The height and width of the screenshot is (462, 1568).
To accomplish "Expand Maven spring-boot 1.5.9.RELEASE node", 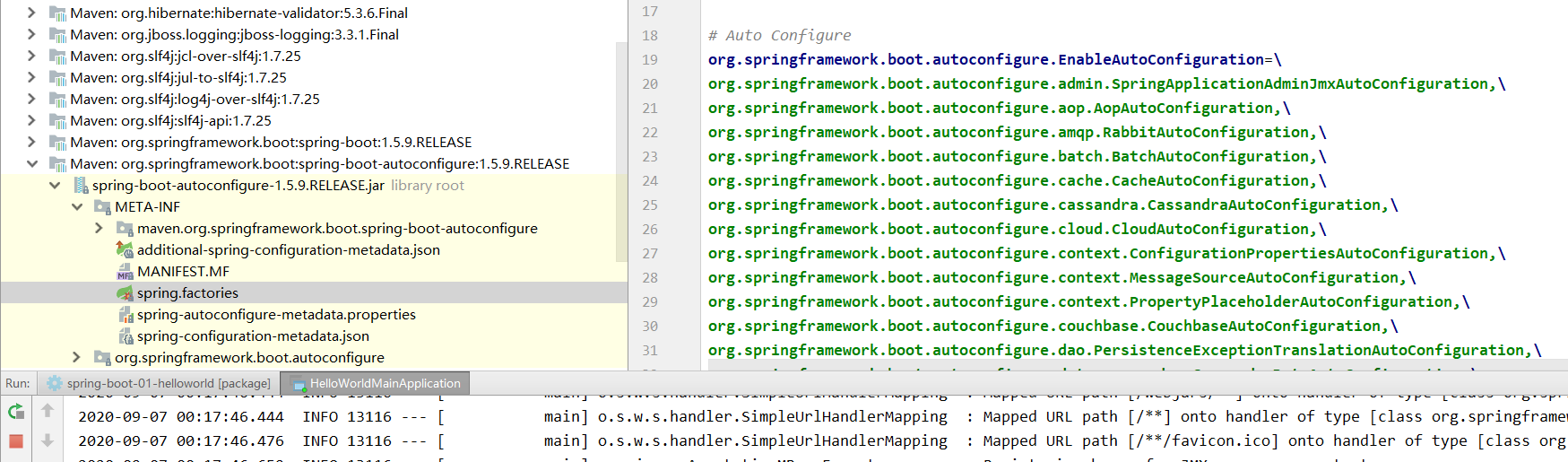I will (31, 142).
